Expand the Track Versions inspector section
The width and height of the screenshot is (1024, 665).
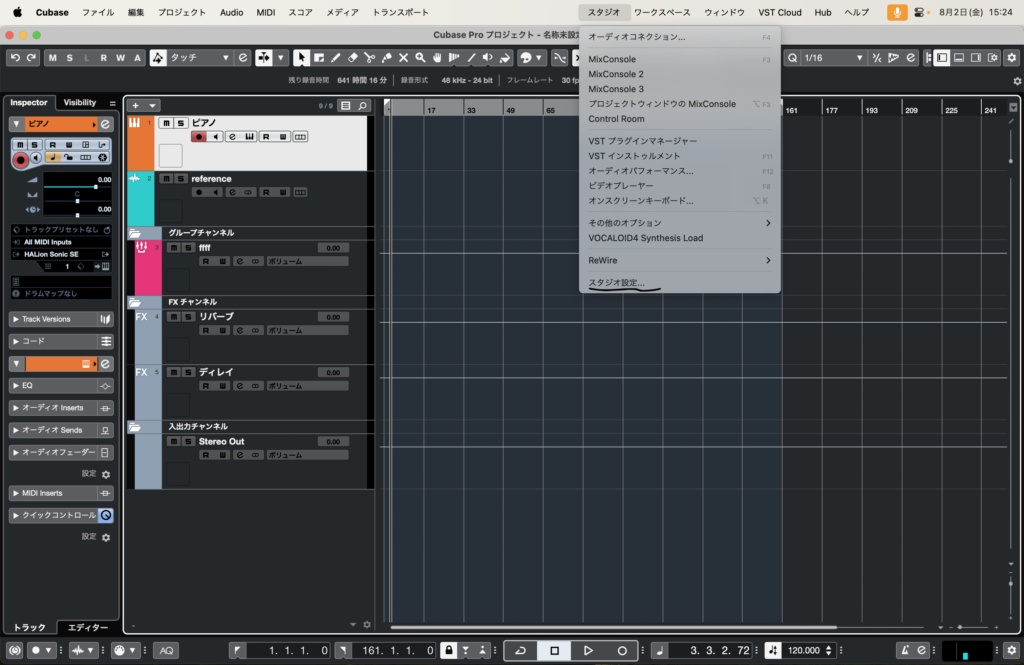pyautogui.click(x=17, y=319)
